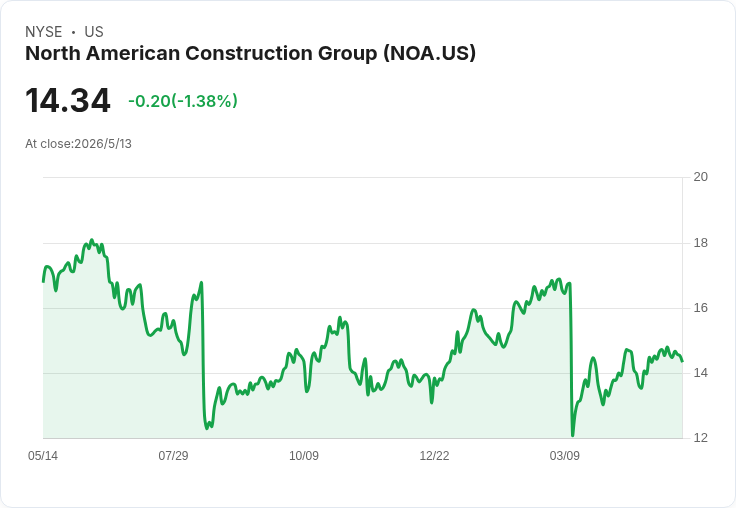
Task: Click the chart trough after the 07/29 drop
Action: [x=207, y=428]
